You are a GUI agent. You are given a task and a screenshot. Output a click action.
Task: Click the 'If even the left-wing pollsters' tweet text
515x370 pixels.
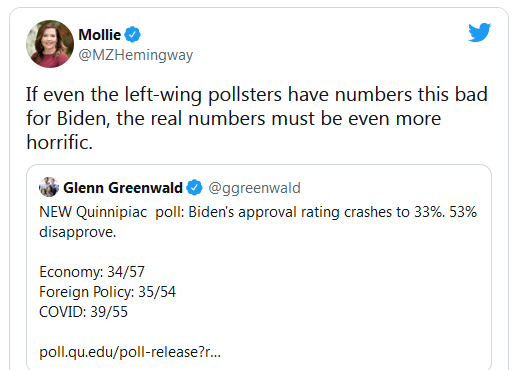coord(257,118)
